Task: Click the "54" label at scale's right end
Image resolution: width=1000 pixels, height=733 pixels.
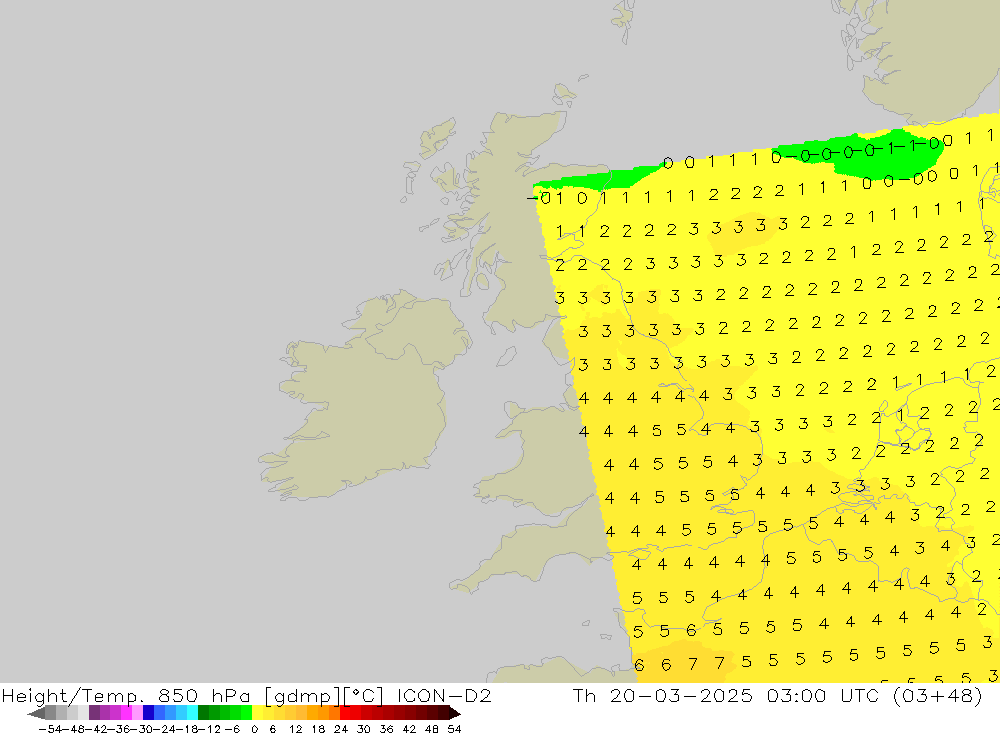Action: point(454,729)
